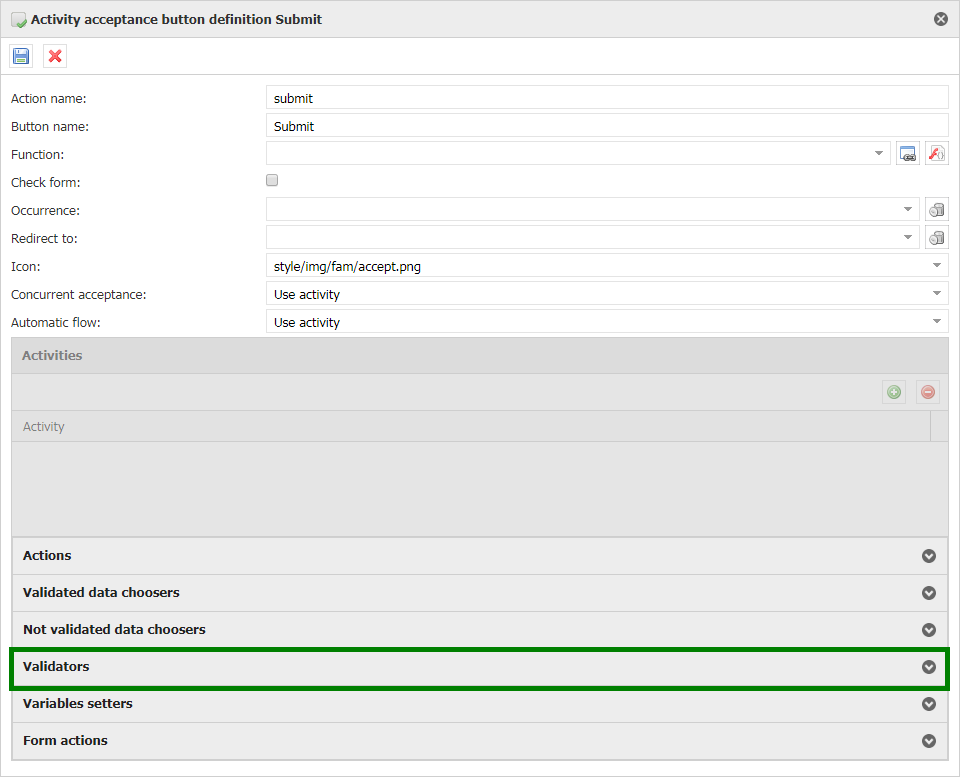Screen dimensions: 960x777
Task: Click the Action name label
Action: [49, 99]
